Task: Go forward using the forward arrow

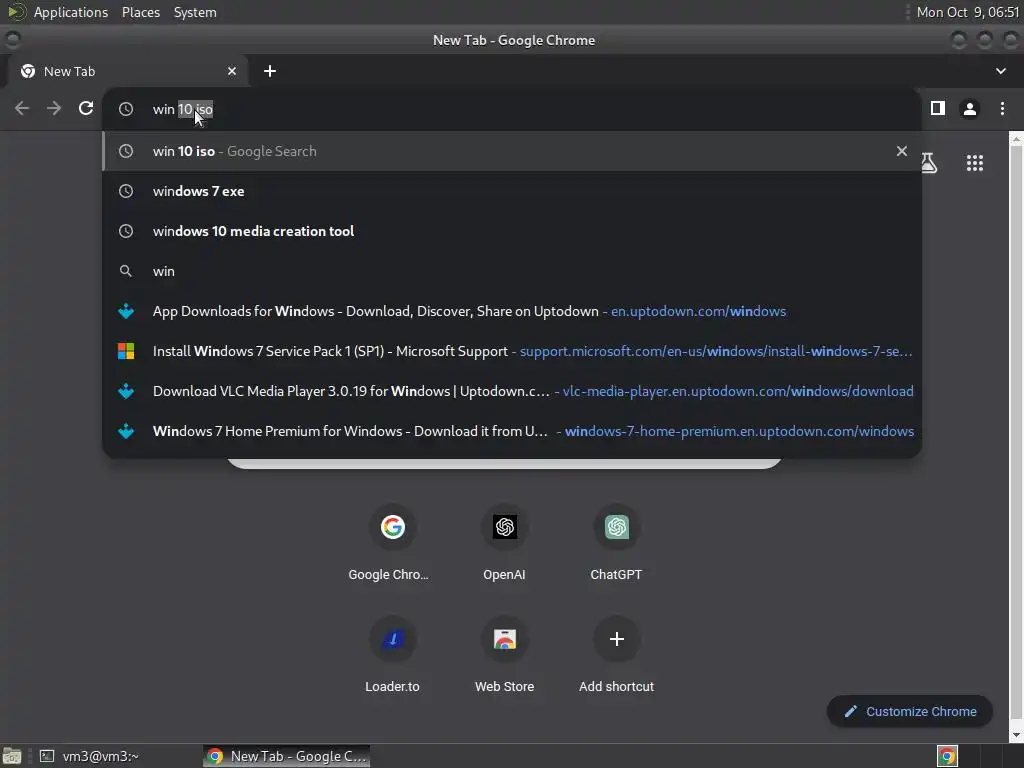Action: (54, 108)
